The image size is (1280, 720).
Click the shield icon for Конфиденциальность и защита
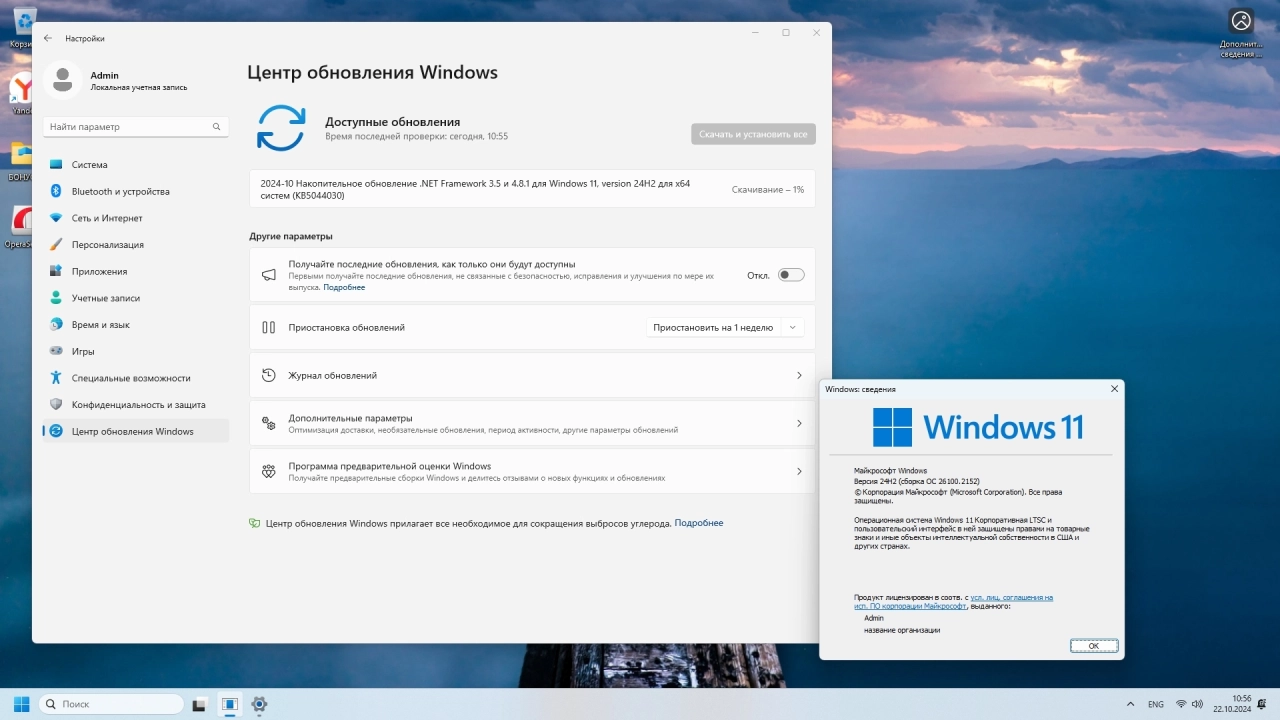56,404
